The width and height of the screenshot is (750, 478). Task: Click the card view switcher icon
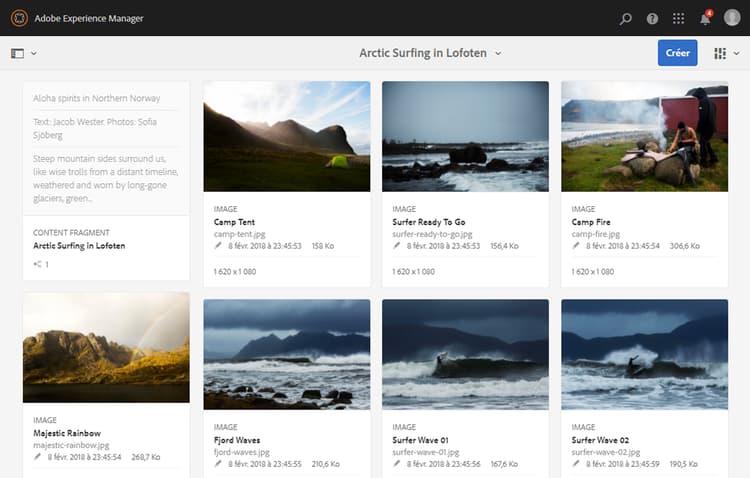coord(720,53)
